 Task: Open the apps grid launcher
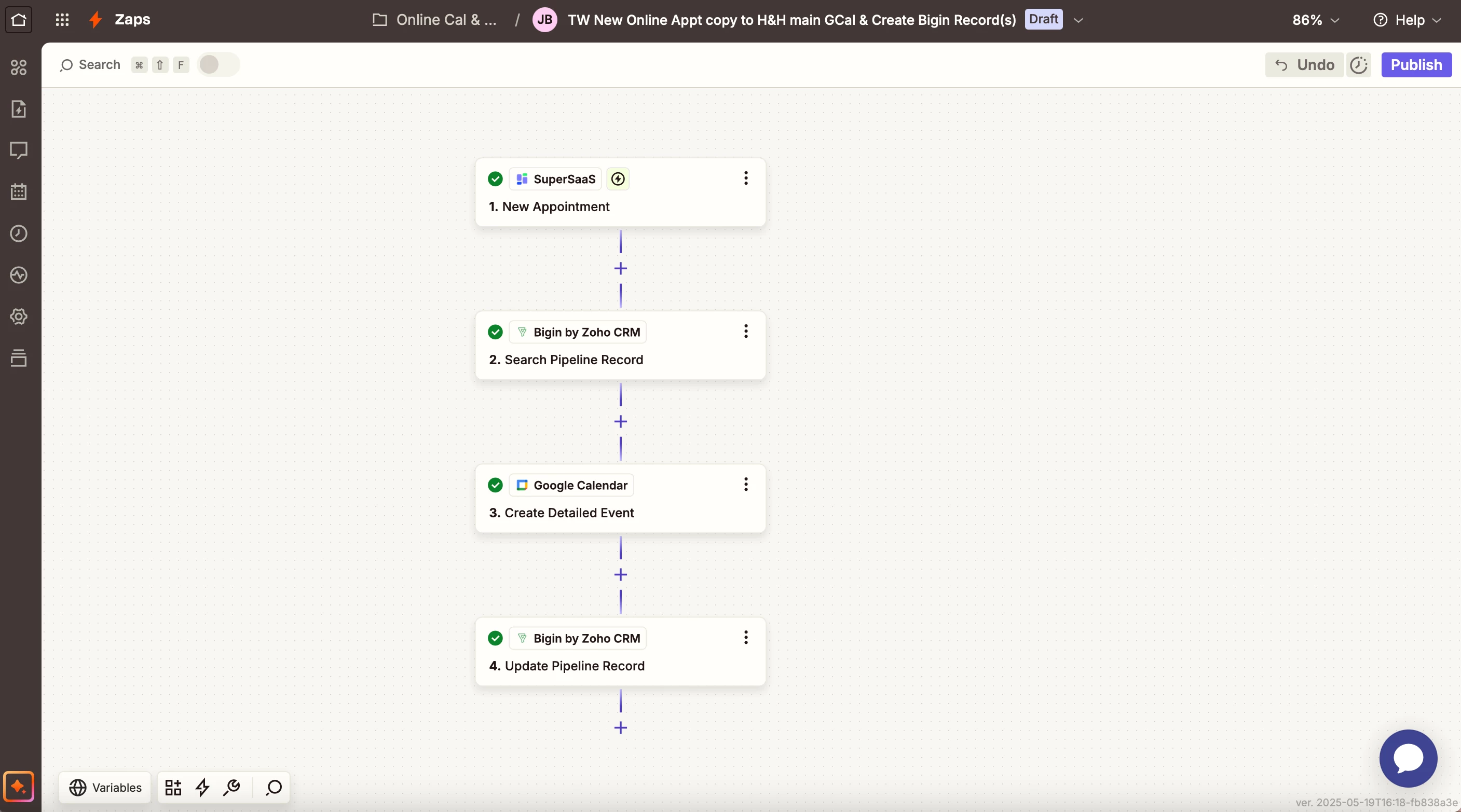62,20
